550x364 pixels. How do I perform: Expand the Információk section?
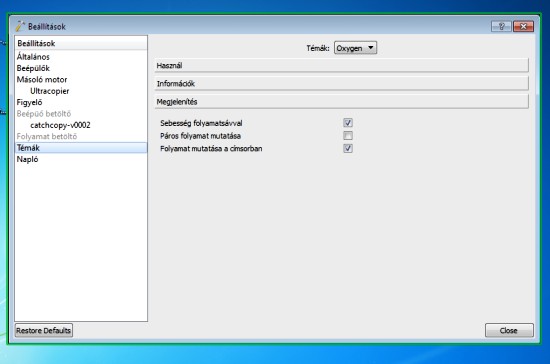click(341, 83)
